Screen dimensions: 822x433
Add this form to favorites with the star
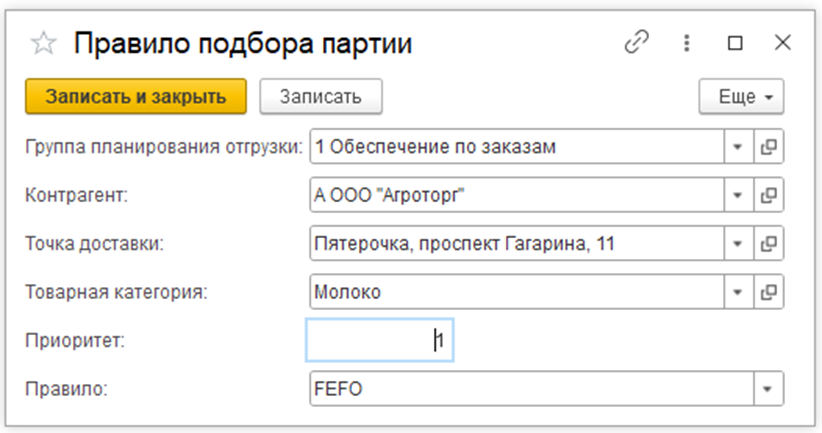pyautogui.click(x=43, y=44)
